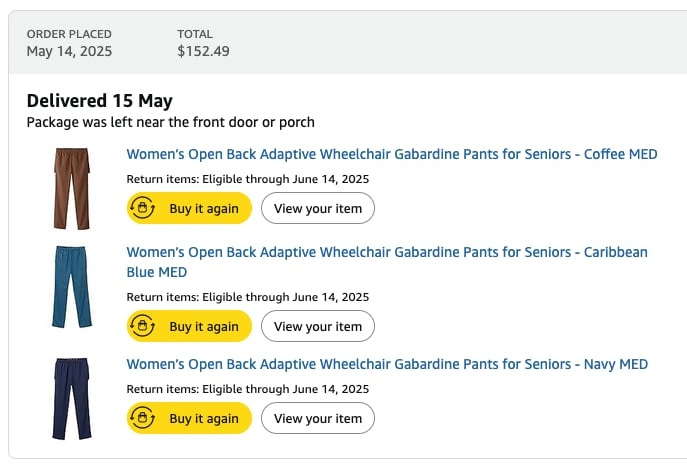
Task: Click the Delivered 15 May heading
Action: (99, 101)
